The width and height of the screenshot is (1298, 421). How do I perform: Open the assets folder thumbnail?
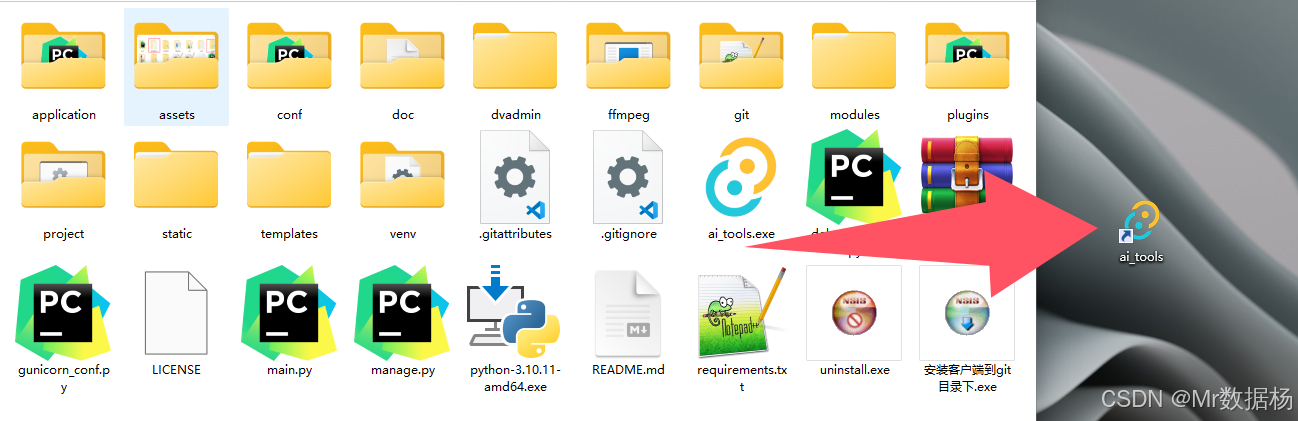click(176, 55)
